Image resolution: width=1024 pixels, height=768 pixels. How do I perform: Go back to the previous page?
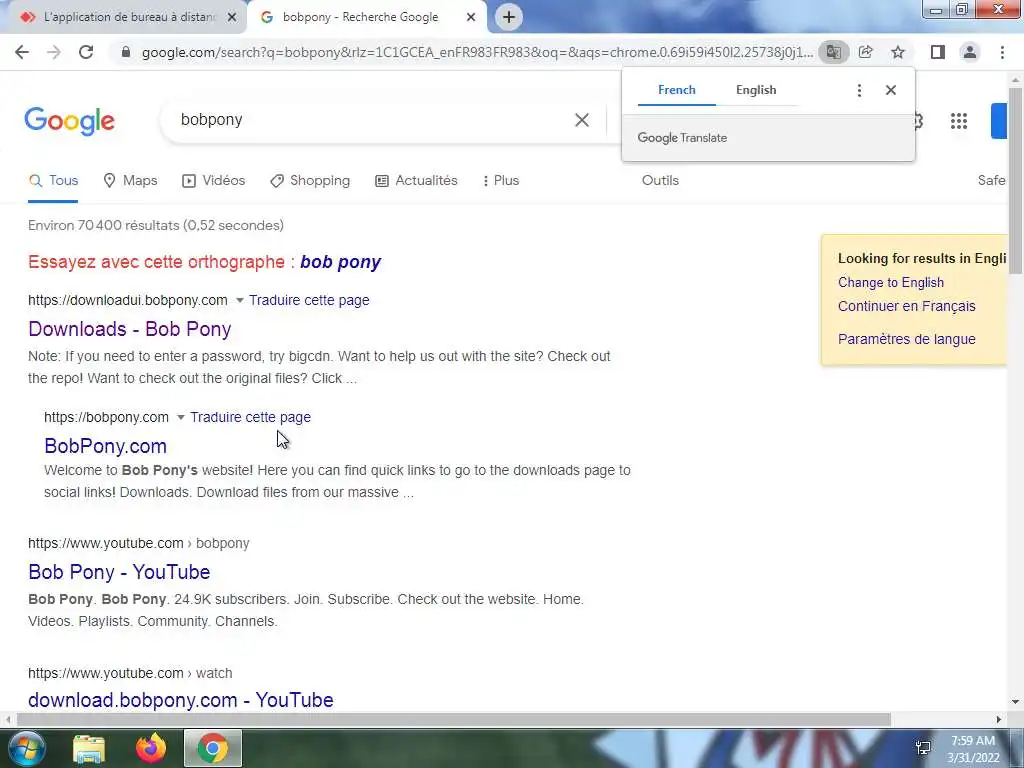22,52
